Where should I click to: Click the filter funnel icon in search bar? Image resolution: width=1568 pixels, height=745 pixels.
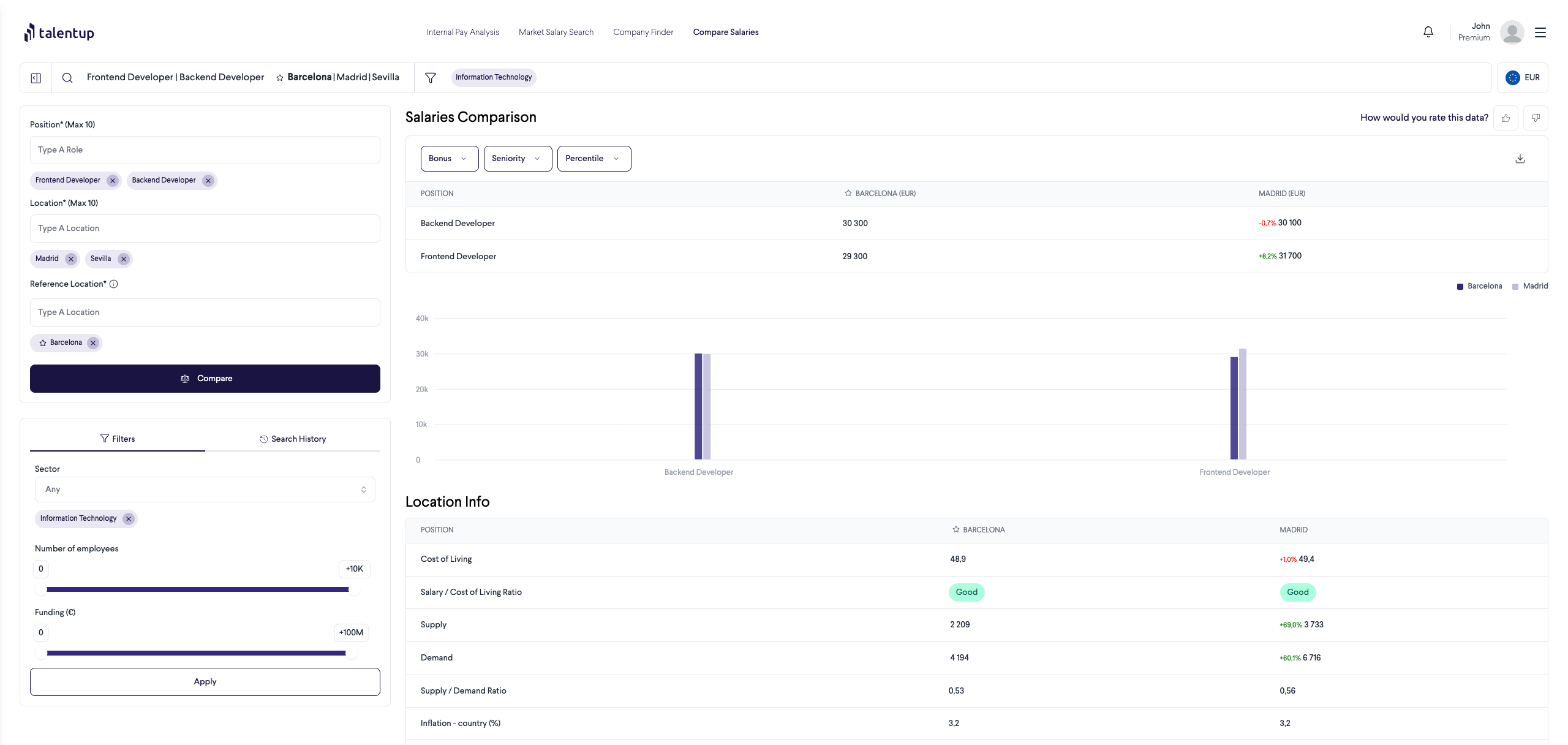coord(430,78)
